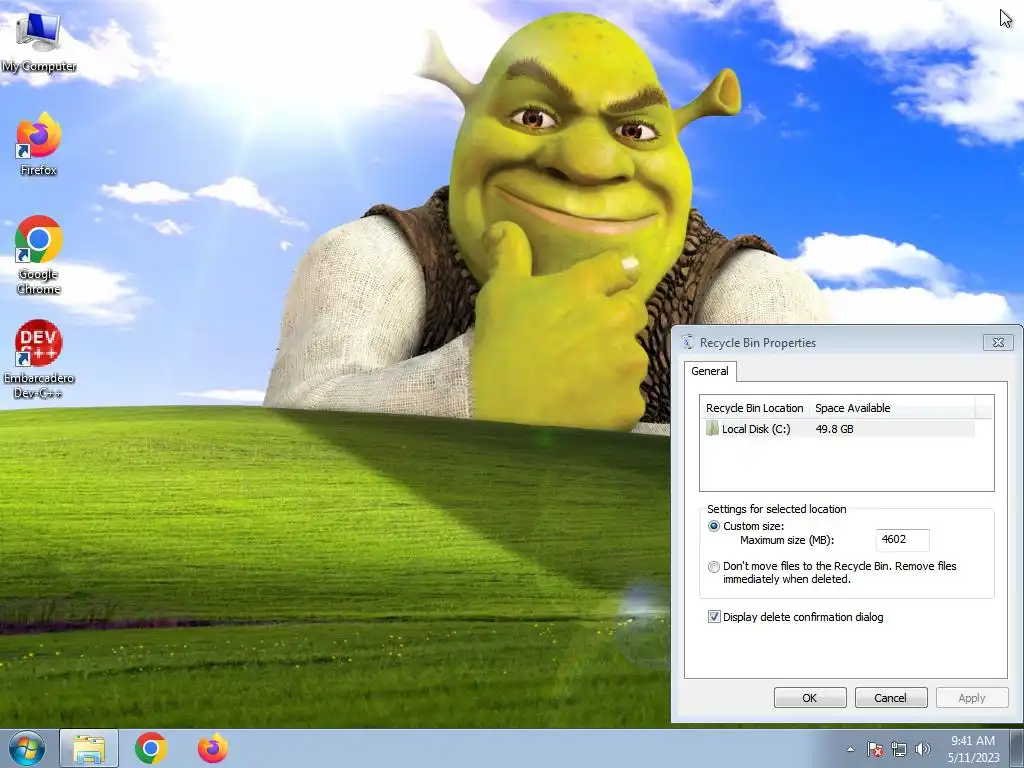Image resolution: width=1024 pixels, height=768 pixels.
Task: Click the Apply button
Action: coord(972,697)
